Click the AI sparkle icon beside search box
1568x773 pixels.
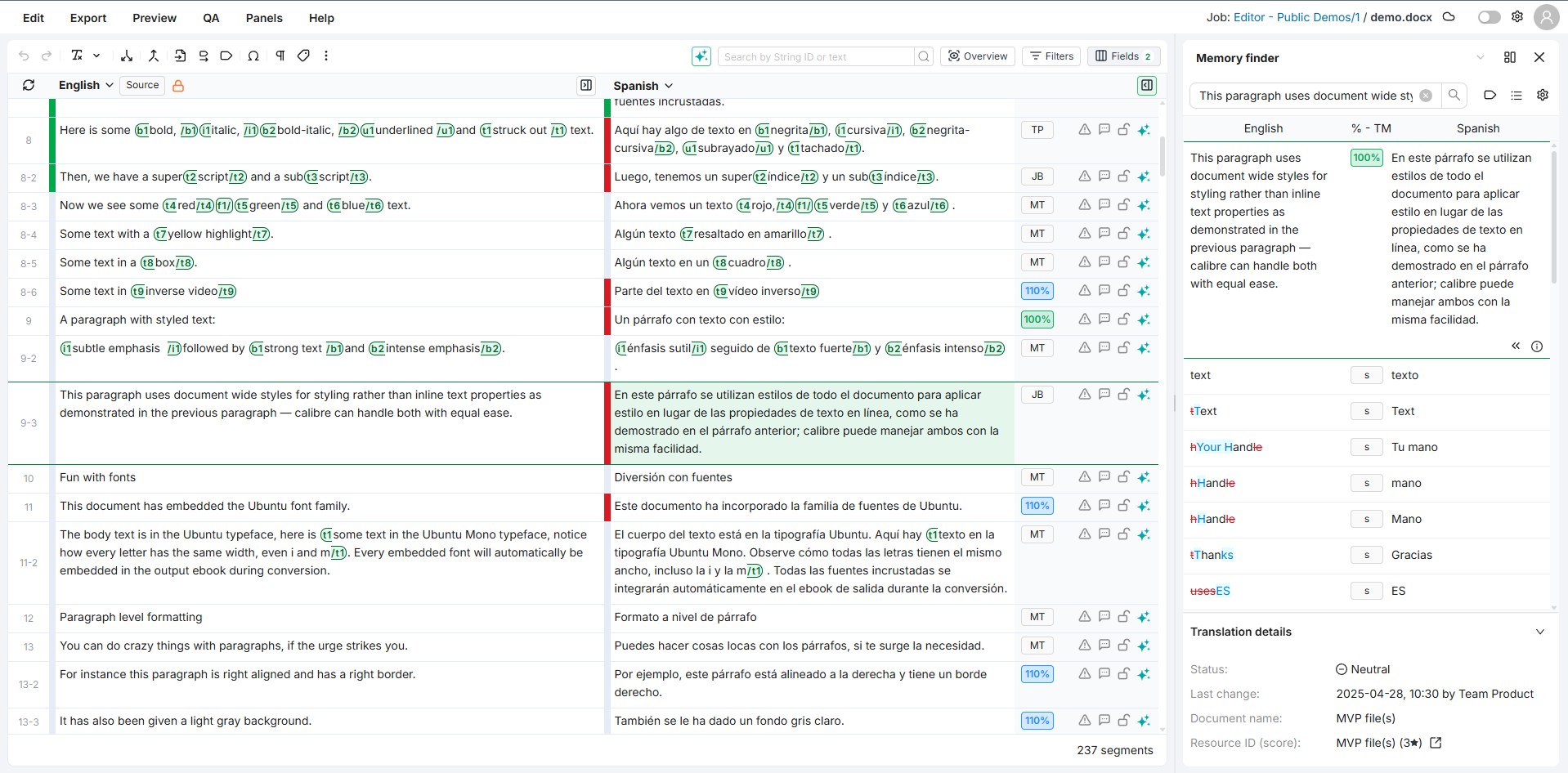pyautogui.click(x=701, y=56)
